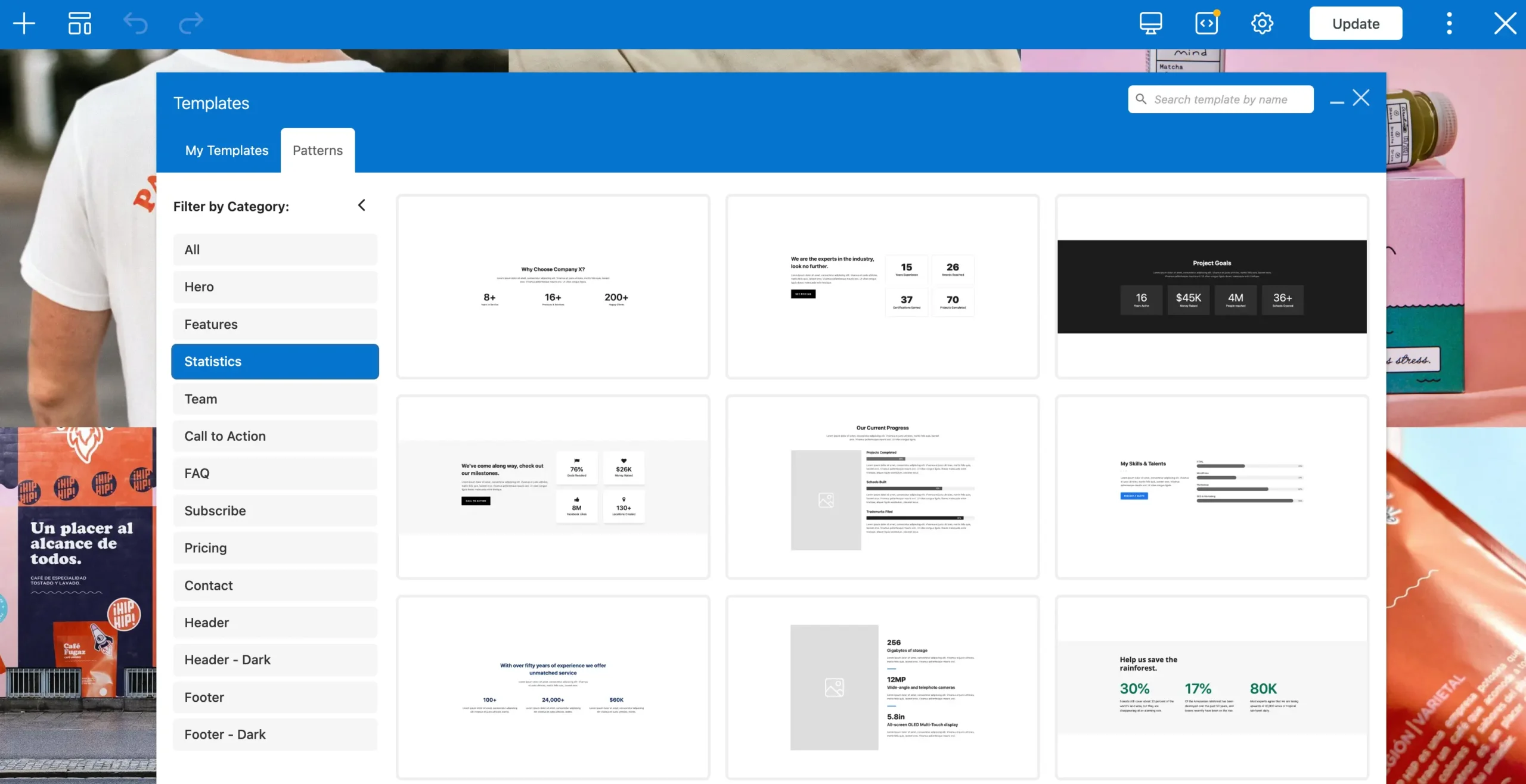Screen dimensions: 1526x784
Task: Open the templates layout icon
Action: coord(79,24)
